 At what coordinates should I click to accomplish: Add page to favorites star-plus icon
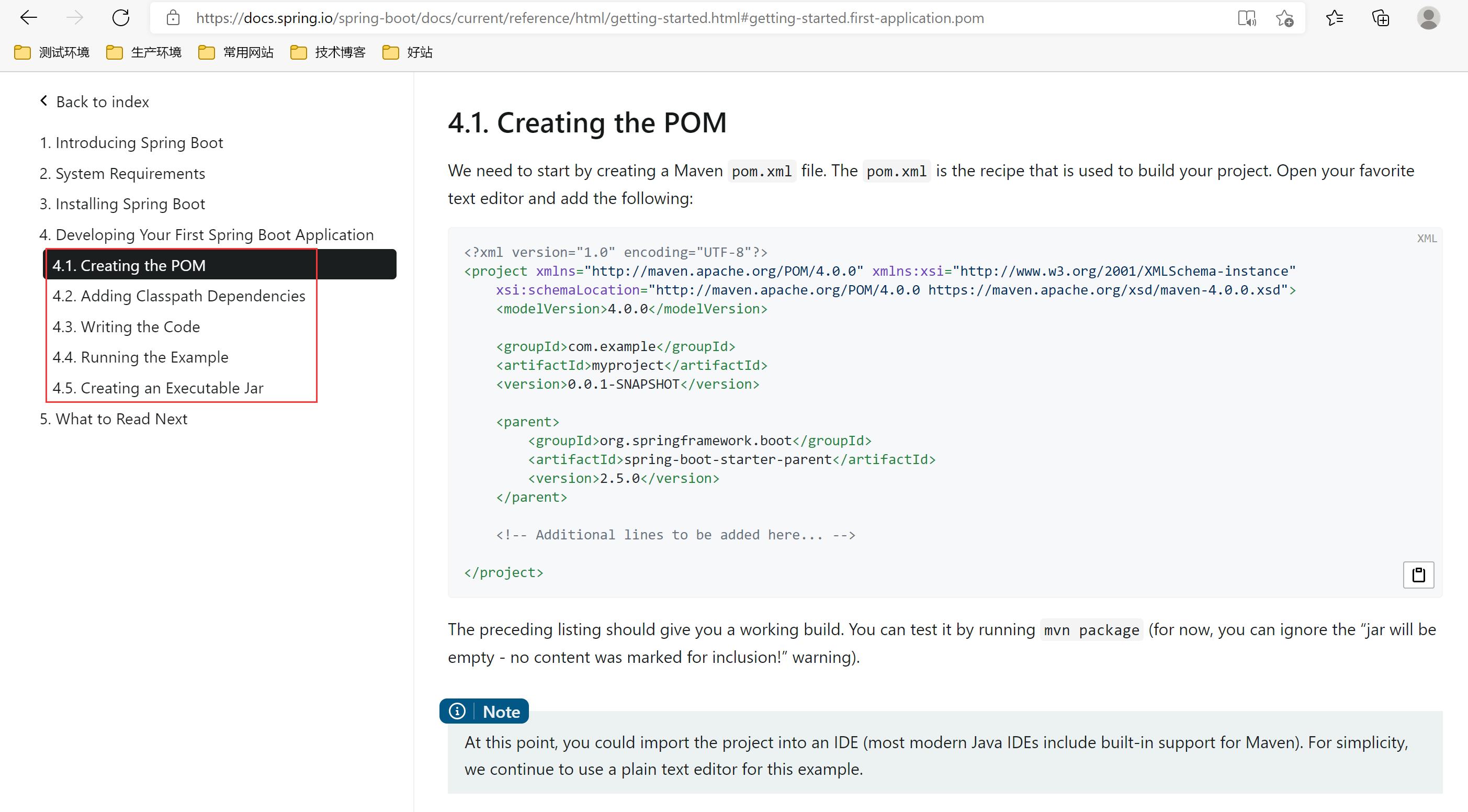coord(1285,18)
